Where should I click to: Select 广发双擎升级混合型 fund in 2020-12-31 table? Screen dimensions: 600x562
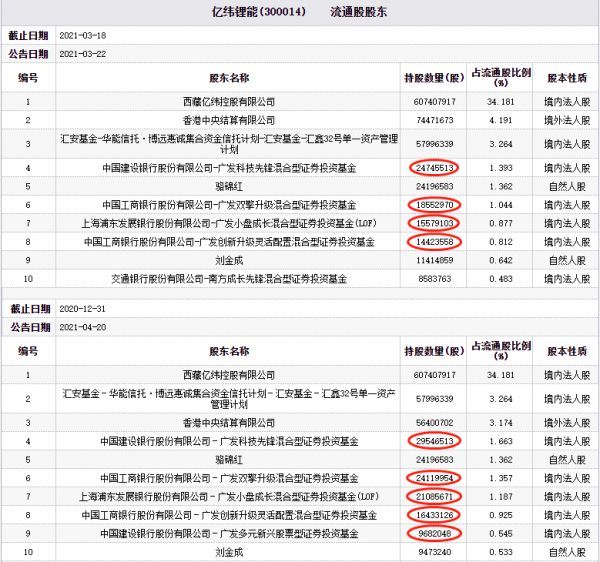[x=229, y=478]
